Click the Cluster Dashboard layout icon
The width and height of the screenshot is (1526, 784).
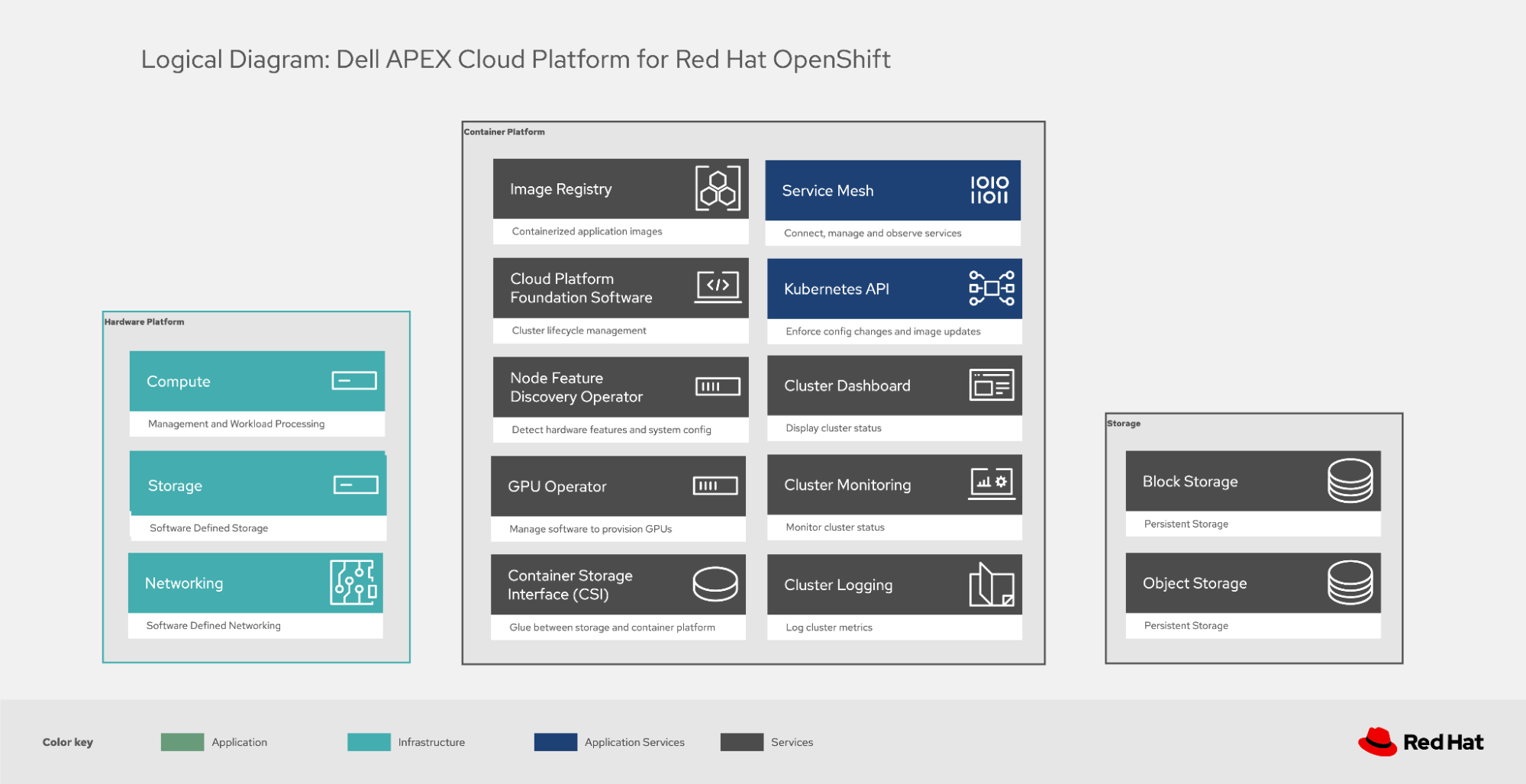[x=991, y=386]
